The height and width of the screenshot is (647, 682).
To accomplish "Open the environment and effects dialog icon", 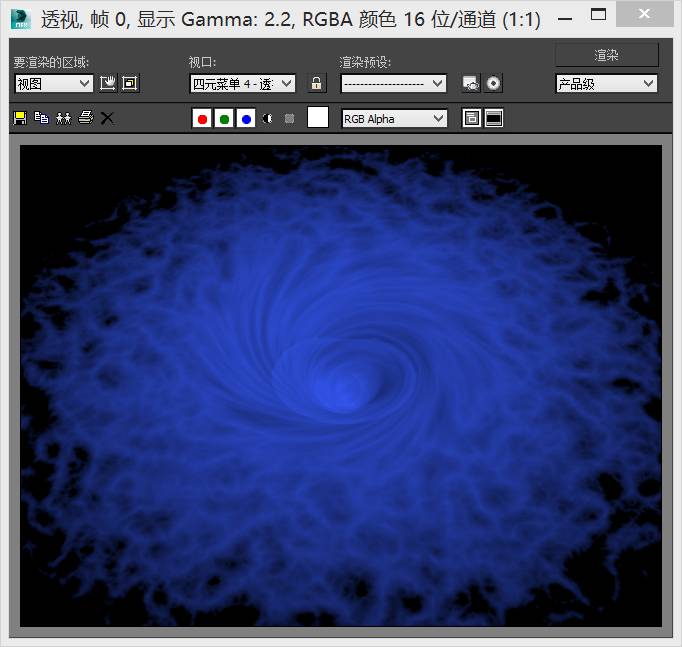I will tap(494, 84).
